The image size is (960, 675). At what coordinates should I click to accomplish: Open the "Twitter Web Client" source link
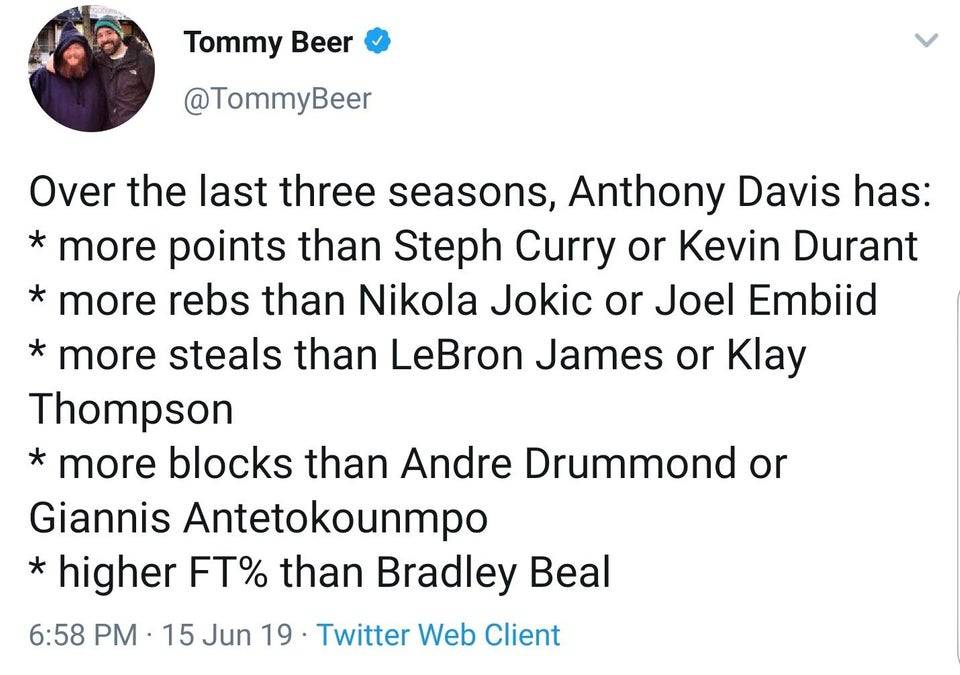[x=438, y=634]
